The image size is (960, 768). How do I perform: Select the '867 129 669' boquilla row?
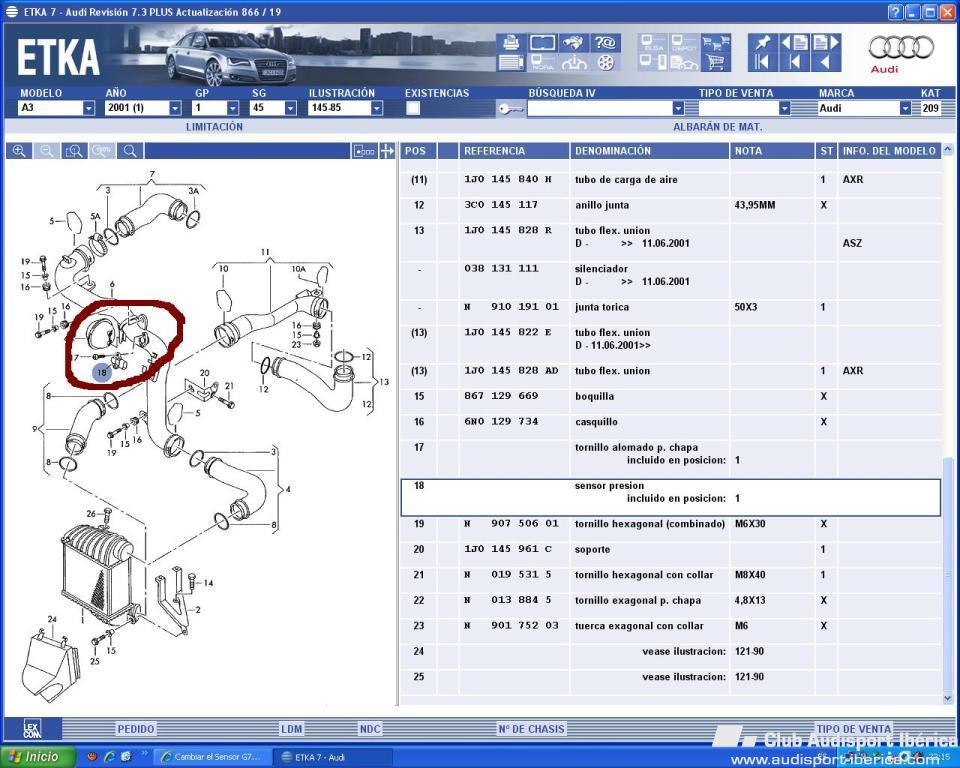(x=670, y=396)
